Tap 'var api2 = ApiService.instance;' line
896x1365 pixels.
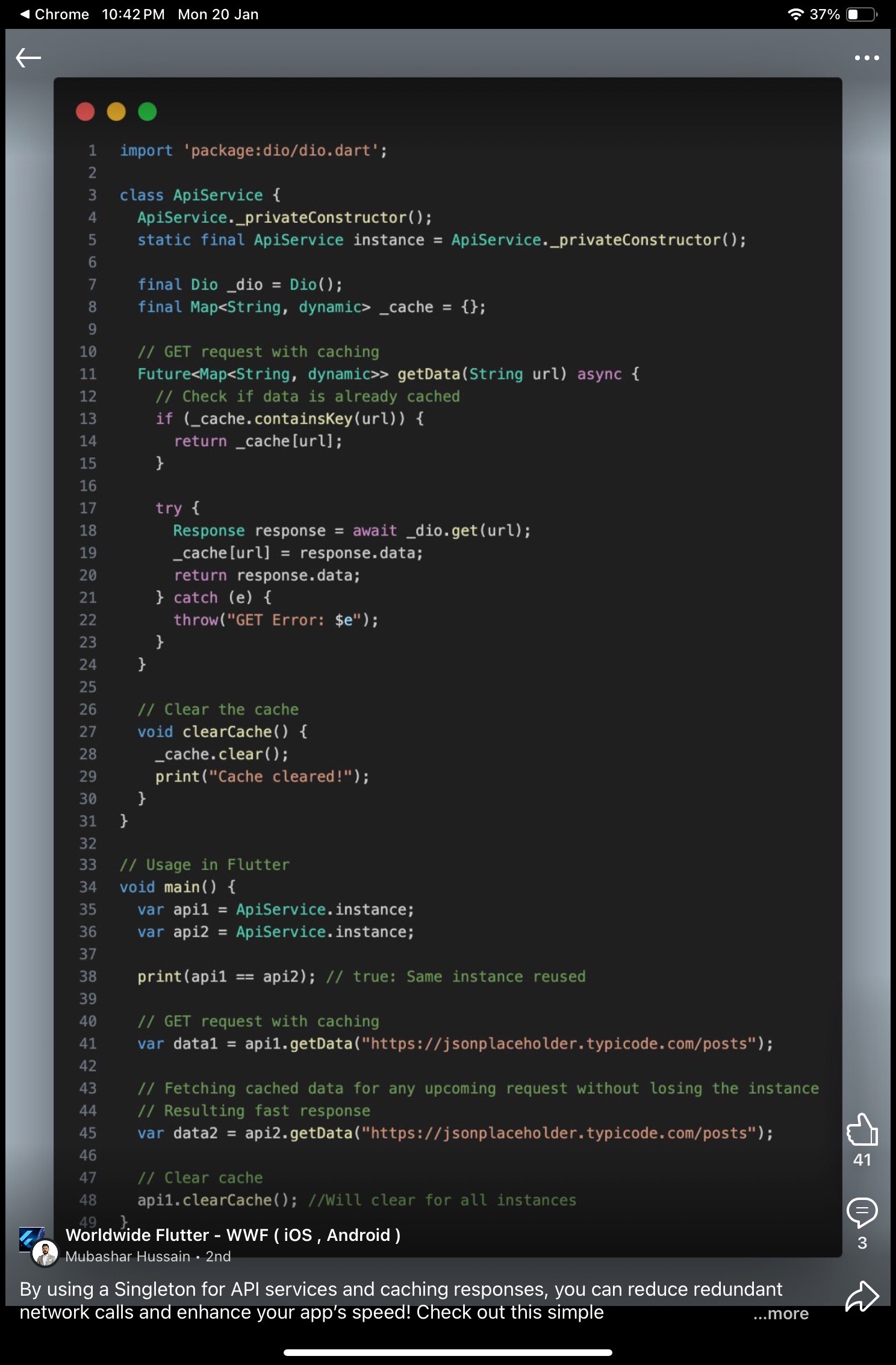276,932
